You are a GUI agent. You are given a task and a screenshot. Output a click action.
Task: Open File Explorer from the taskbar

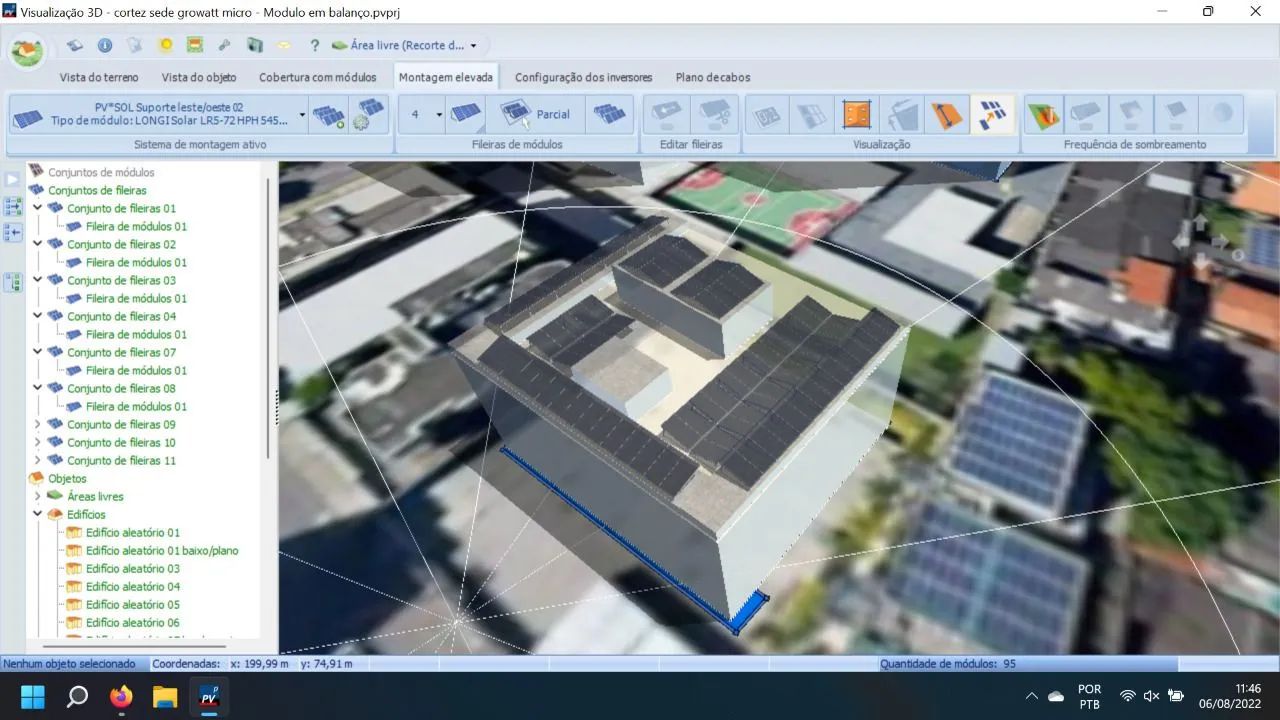point(165,696)
